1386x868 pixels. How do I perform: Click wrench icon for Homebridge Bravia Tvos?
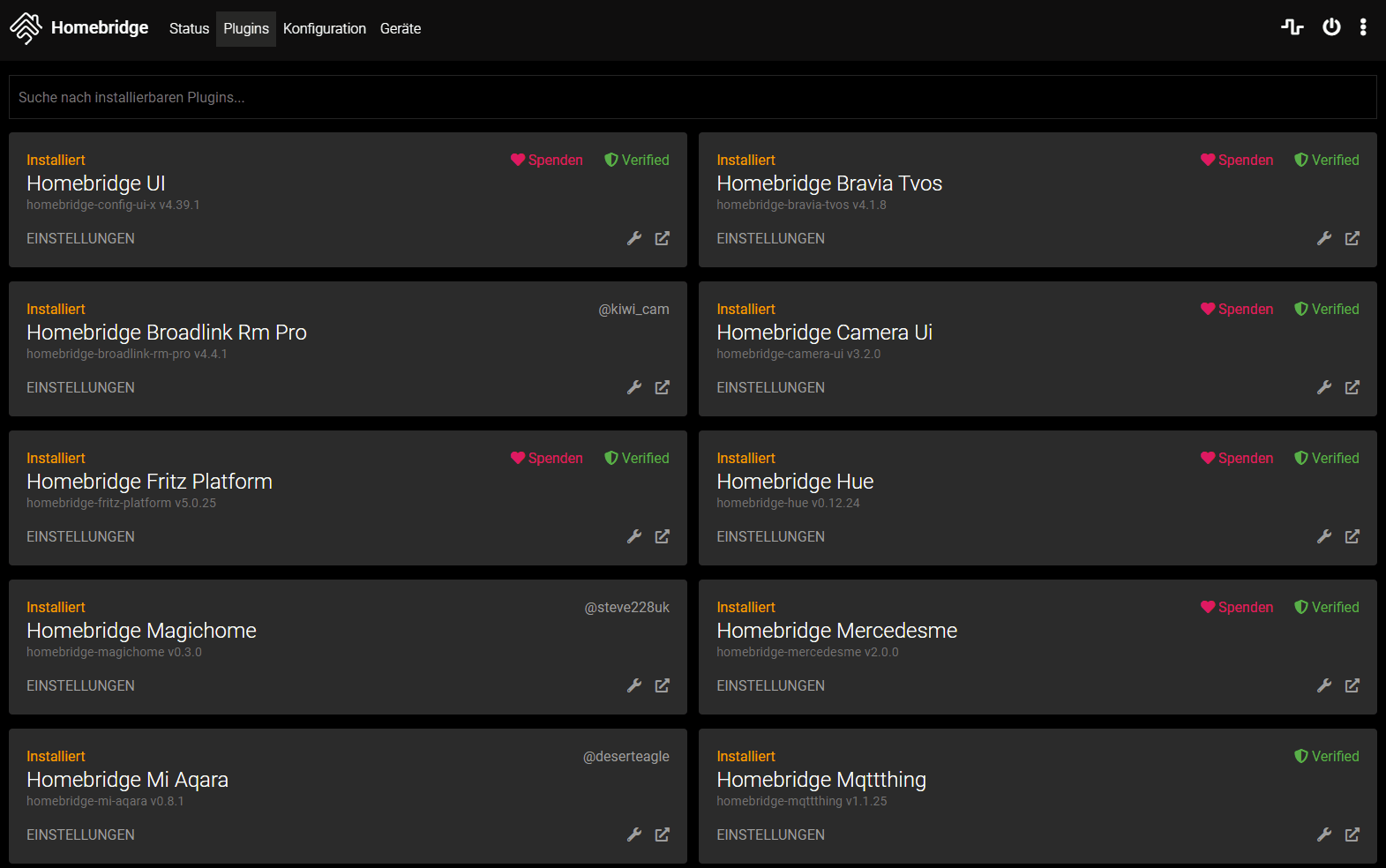point(1324,238)
